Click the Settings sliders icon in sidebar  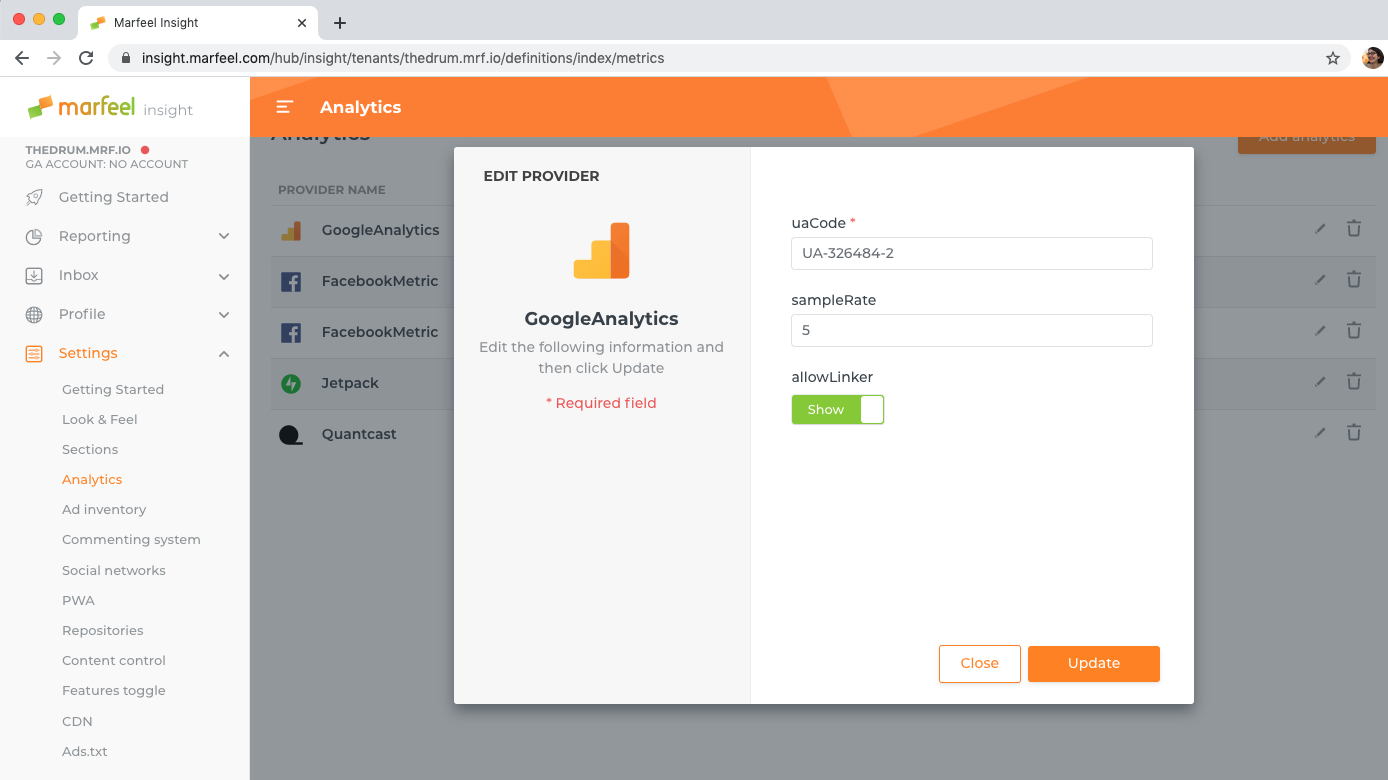click(x=34, y=353)
